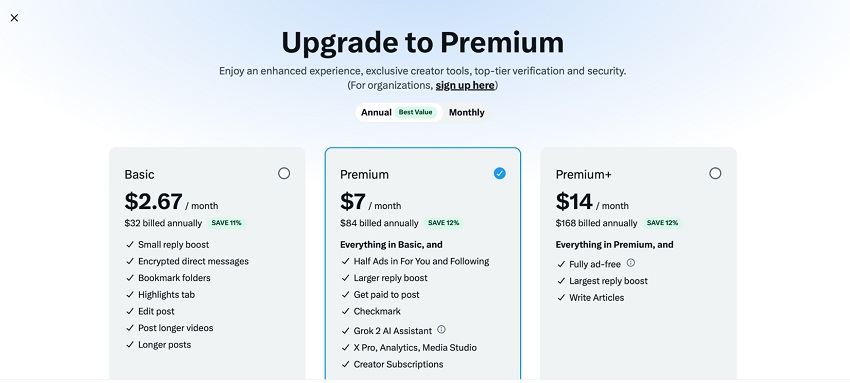The width and height of the screenshot is (850, 383).
Task: Click the SAVE 11% badge on Basic
Action: pyautogui.click(x=226, y=223)
